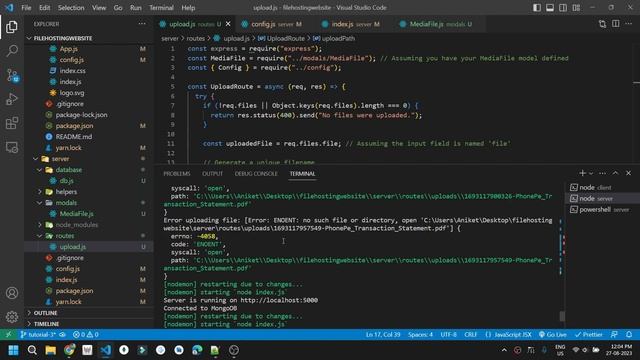Open README.md in the explorer

89,137
